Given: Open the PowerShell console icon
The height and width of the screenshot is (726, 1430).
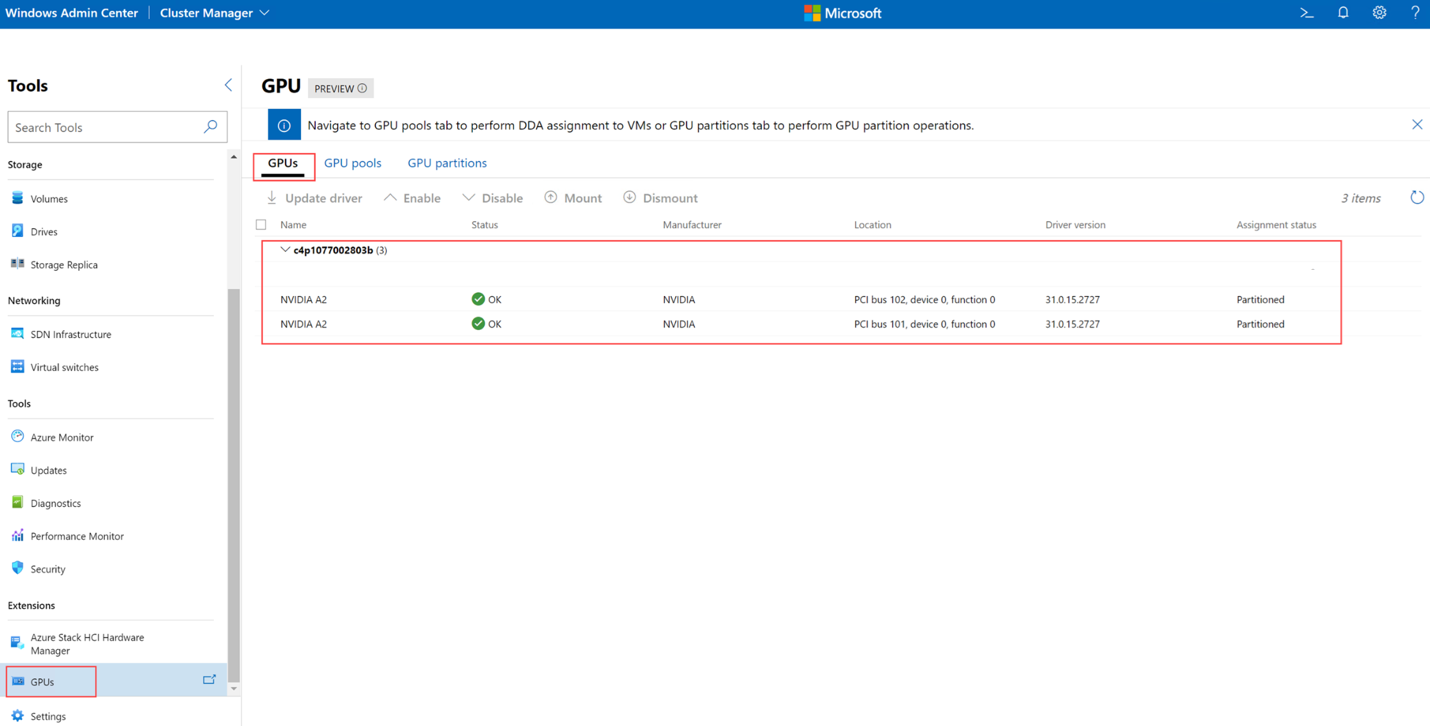Looking at the screenshot, I should (1306, 13).
